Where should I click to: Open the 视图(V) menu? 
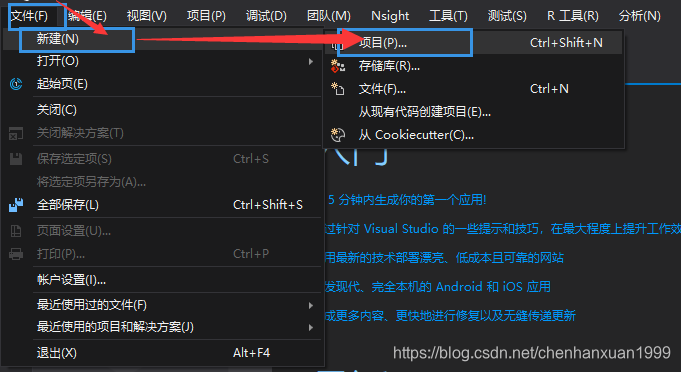[x=146, y=16]
